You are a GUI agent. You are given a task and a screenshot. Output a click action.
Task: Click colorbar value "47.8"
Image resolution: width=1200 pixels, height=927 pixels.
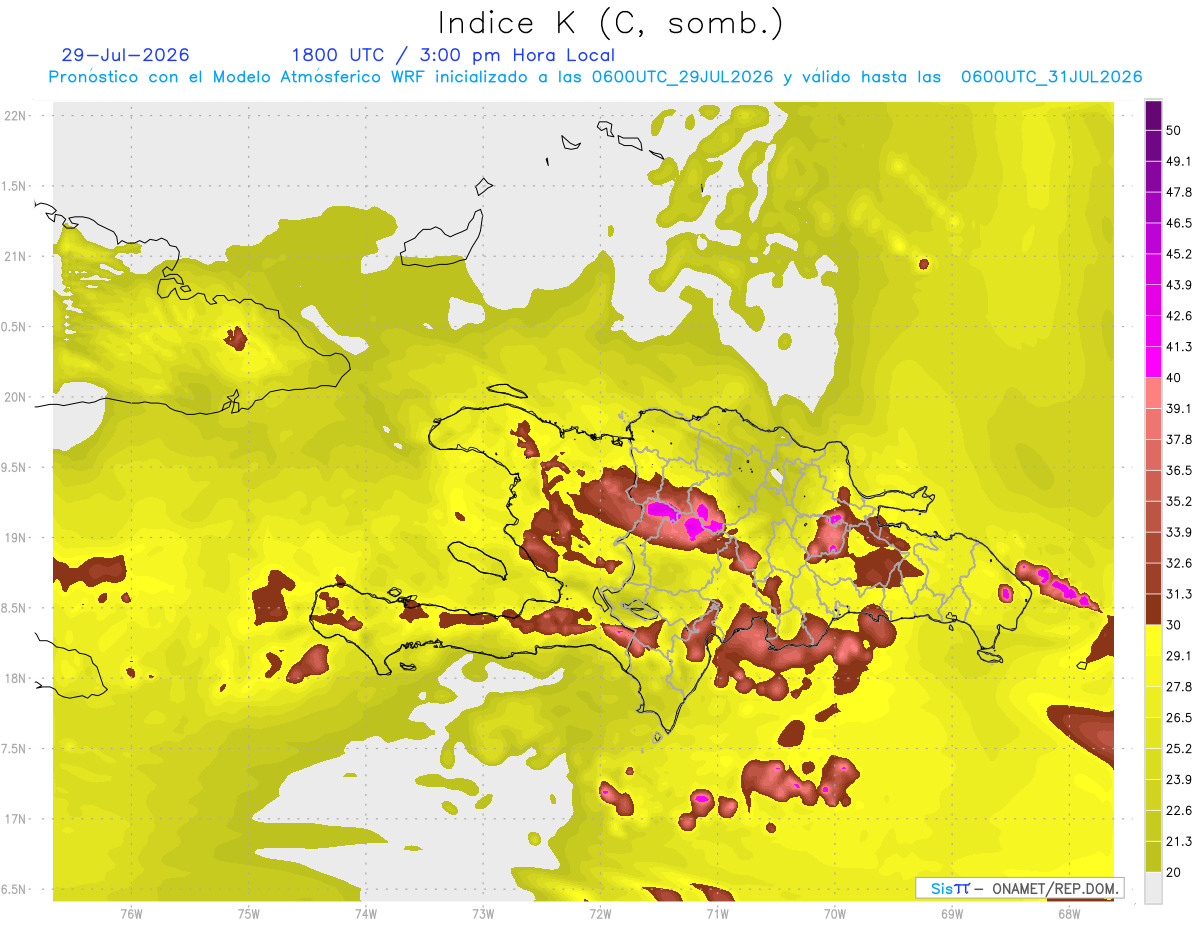point(1178,192)
